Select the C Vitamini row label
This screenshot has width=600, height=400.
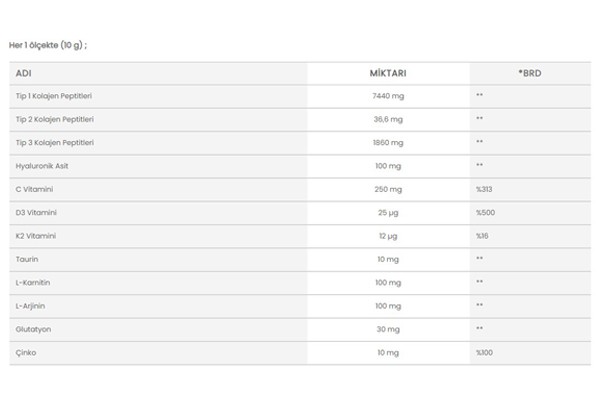pos(35,189)
